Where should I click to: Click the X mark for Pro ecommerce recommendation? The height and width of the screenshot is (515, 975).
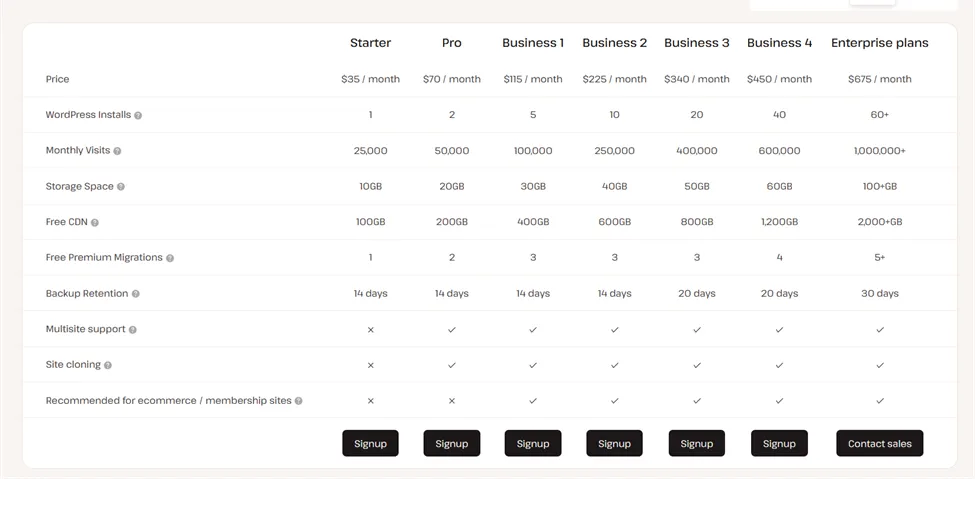(x=452, y=401)
